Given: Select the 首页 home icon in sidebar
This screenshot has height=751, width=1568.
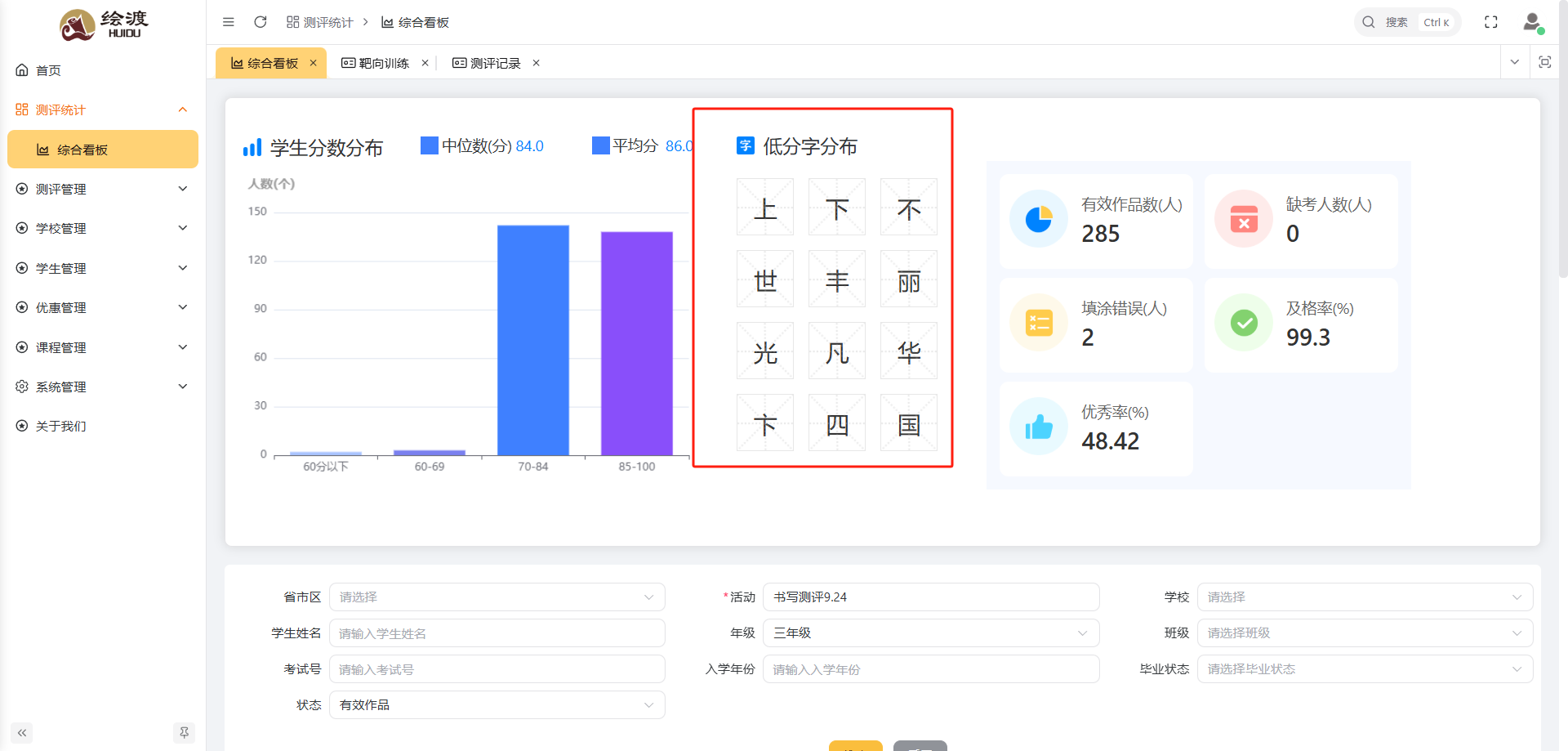Looking at the screenshot, I should point(22,70).
